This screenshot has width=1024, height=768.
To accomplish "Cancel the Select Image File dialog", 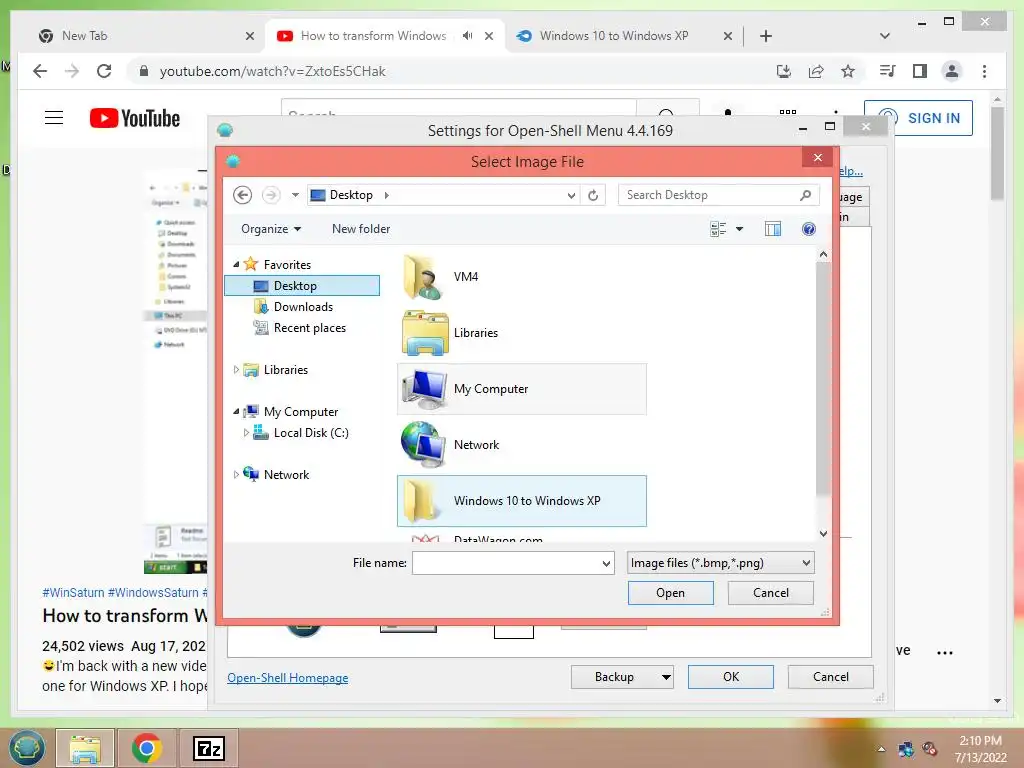I will click(x=771, y=592).
